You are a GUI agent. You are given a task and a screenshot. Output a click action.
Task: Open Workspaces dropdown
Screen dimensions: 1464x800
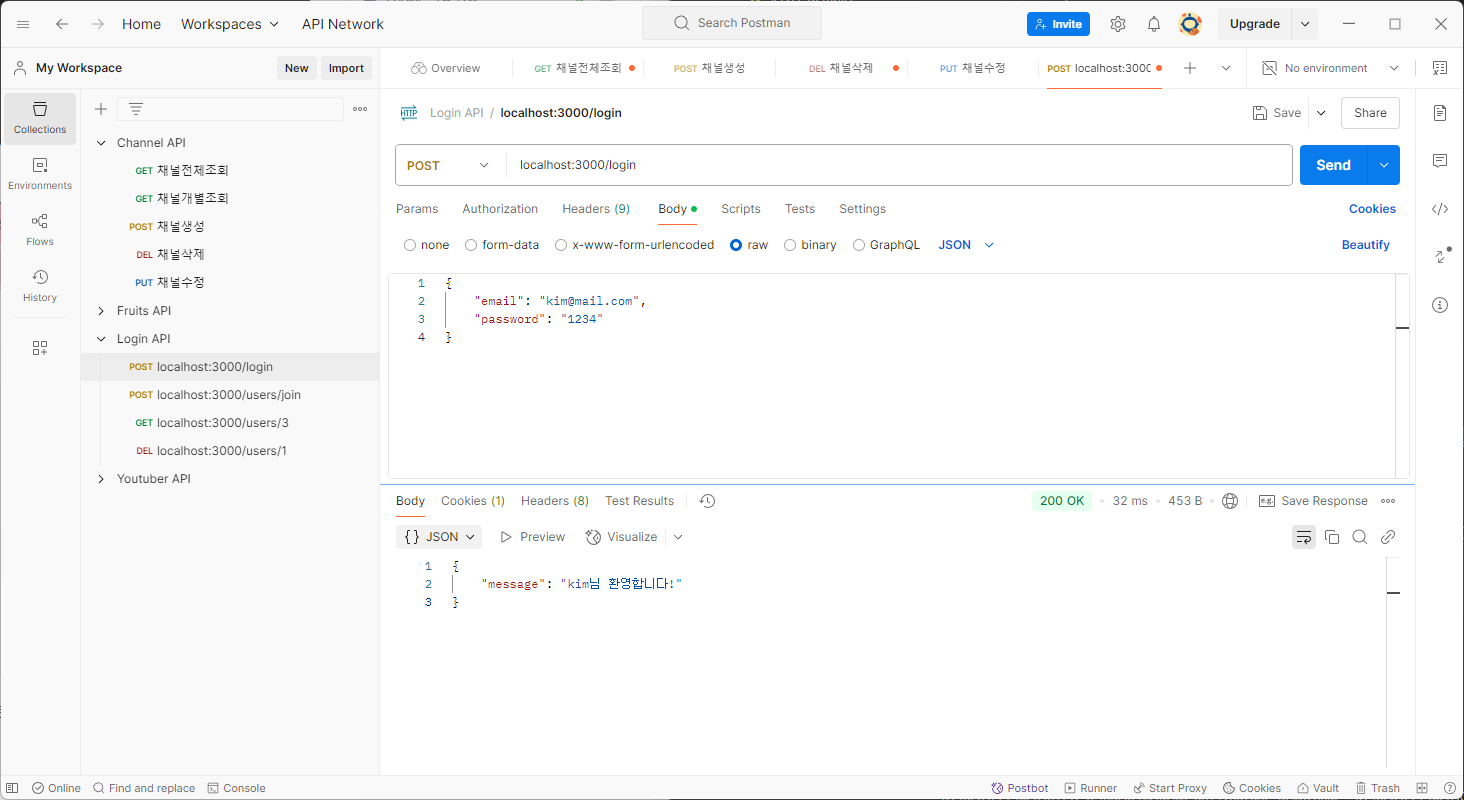[x=230, y=24]
